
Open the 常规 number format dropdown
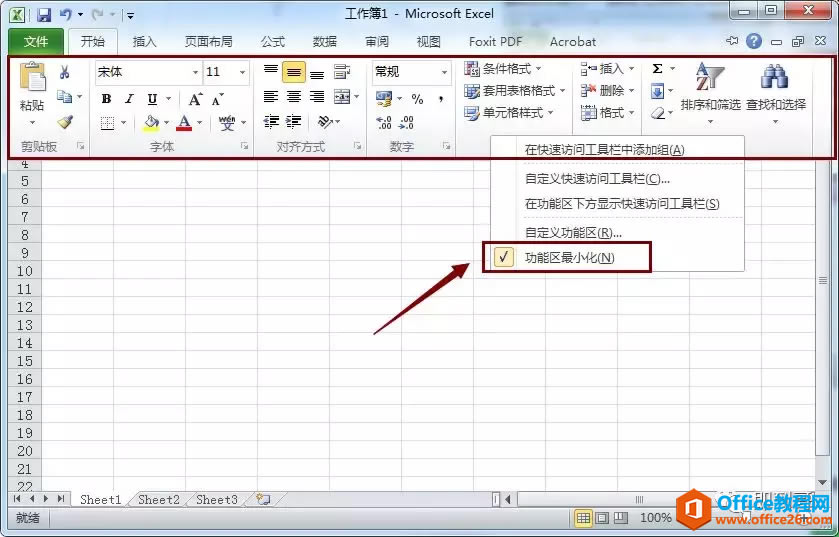(x=444, y=72)
